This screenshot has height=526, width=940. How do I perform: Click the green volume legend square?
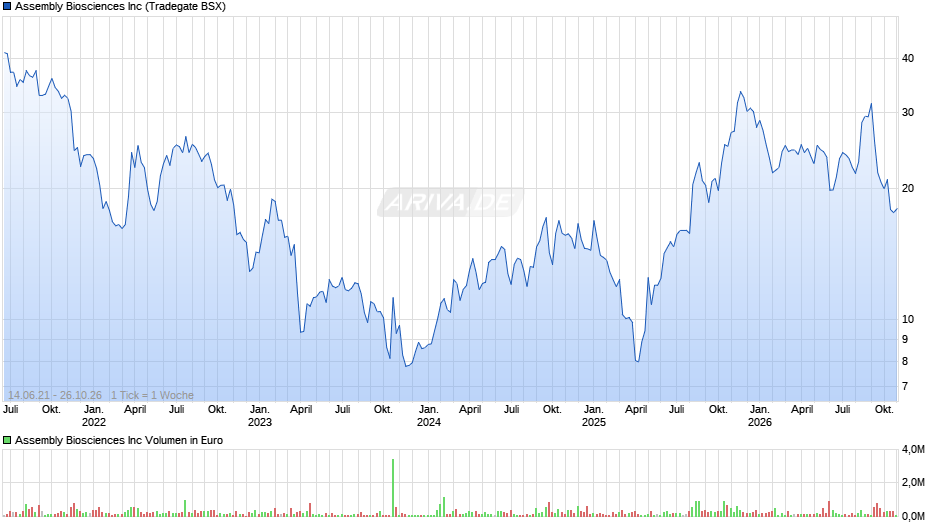(x=7, y=440)
